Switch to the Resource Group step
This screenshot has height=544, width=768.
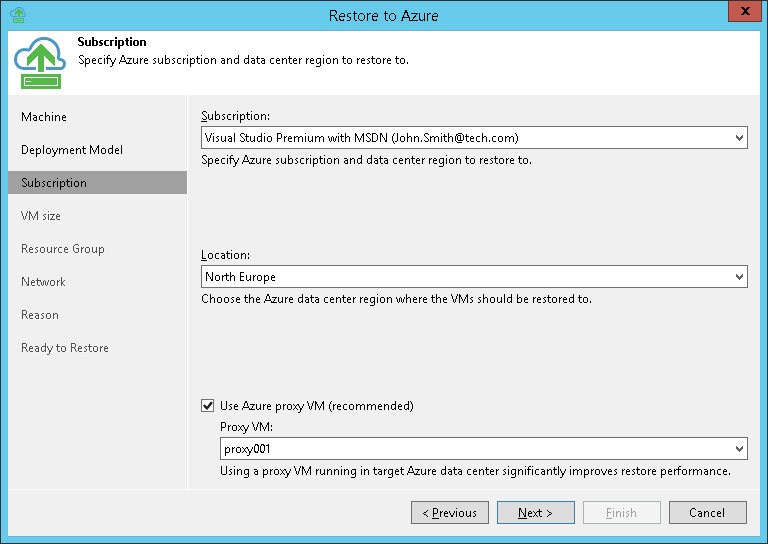click(63, 249)
